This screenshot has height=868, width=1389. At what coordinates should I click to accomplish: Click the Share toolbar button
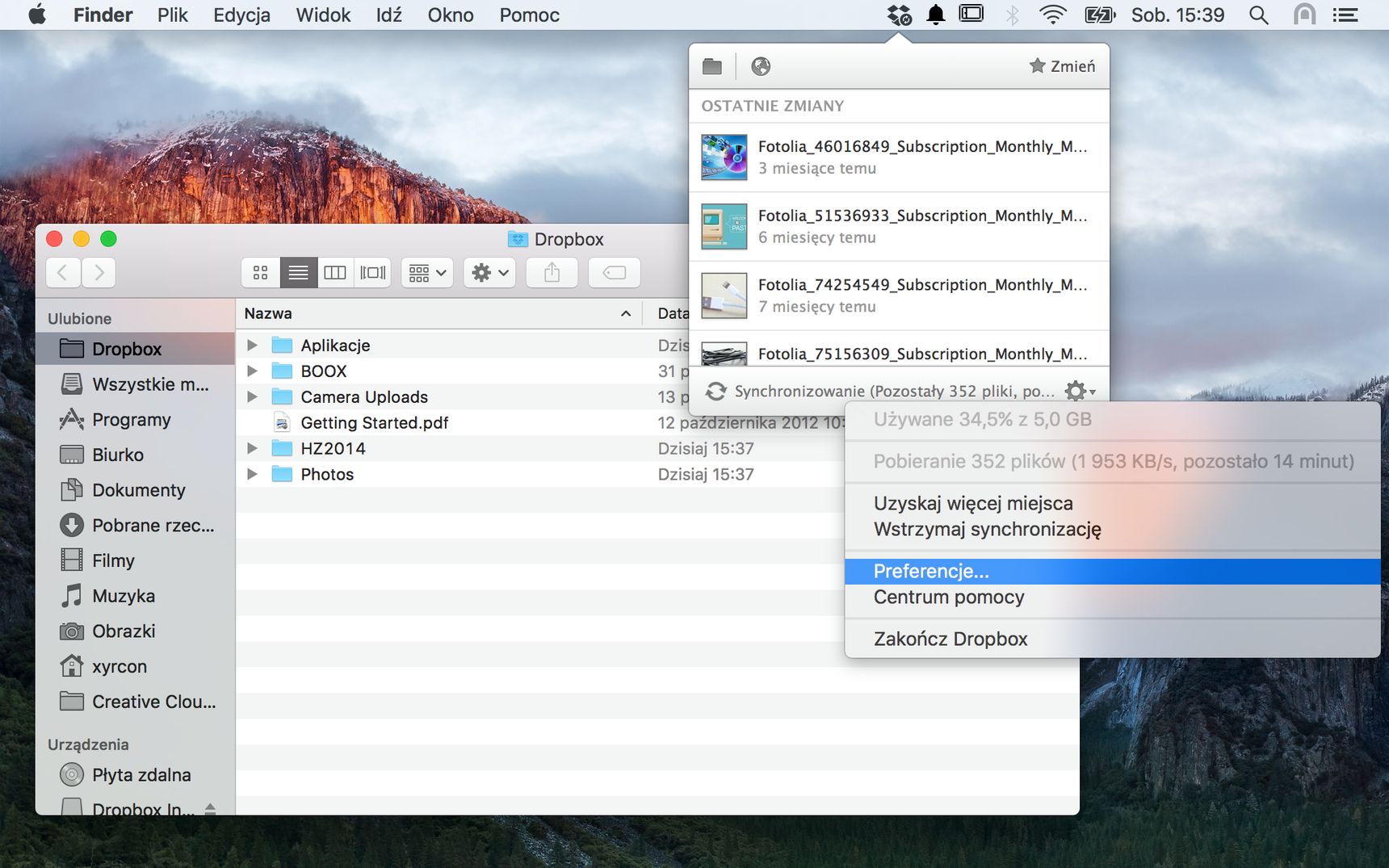(x=552, y=273)
